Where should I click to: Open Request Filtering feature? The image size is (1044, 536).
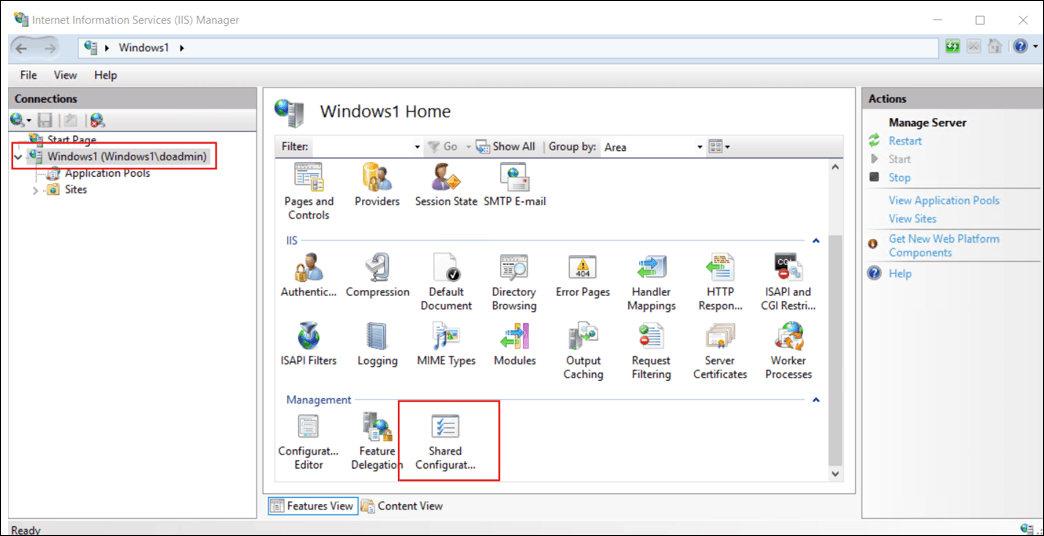(x=651, y=351)
